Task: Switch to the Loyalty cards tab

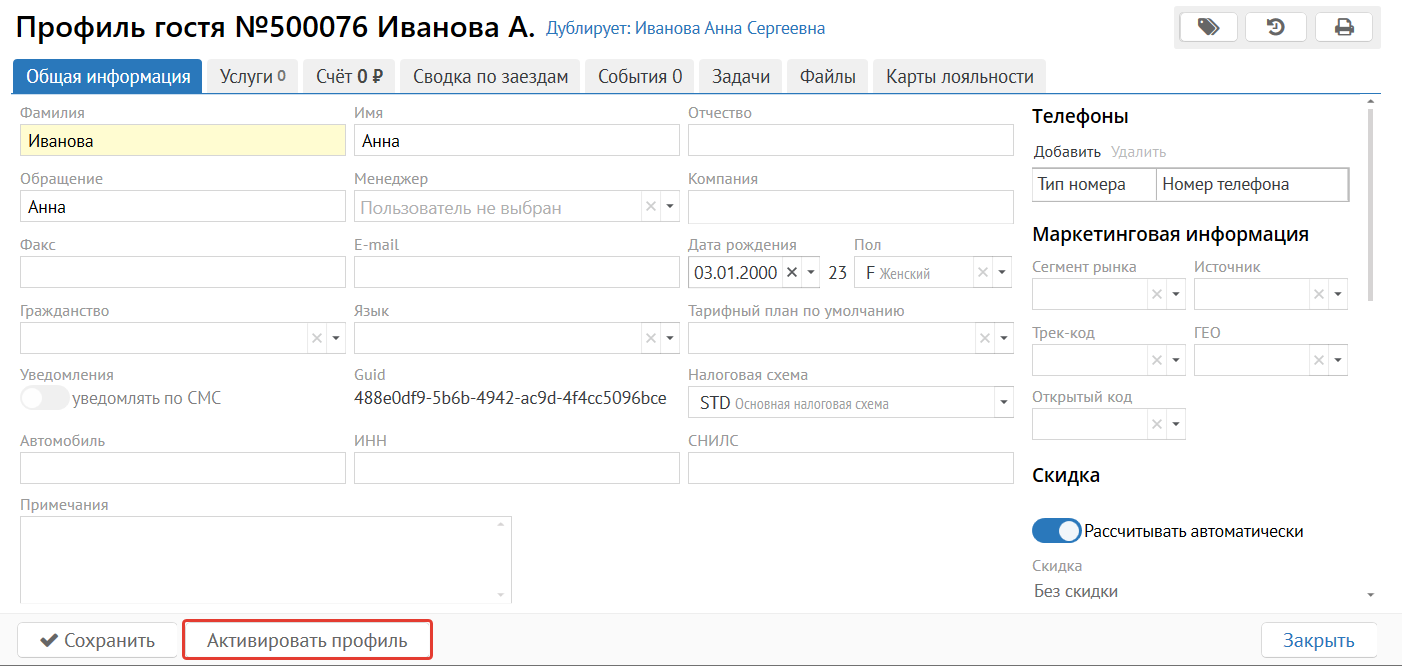Action: (x=959, y=77)
